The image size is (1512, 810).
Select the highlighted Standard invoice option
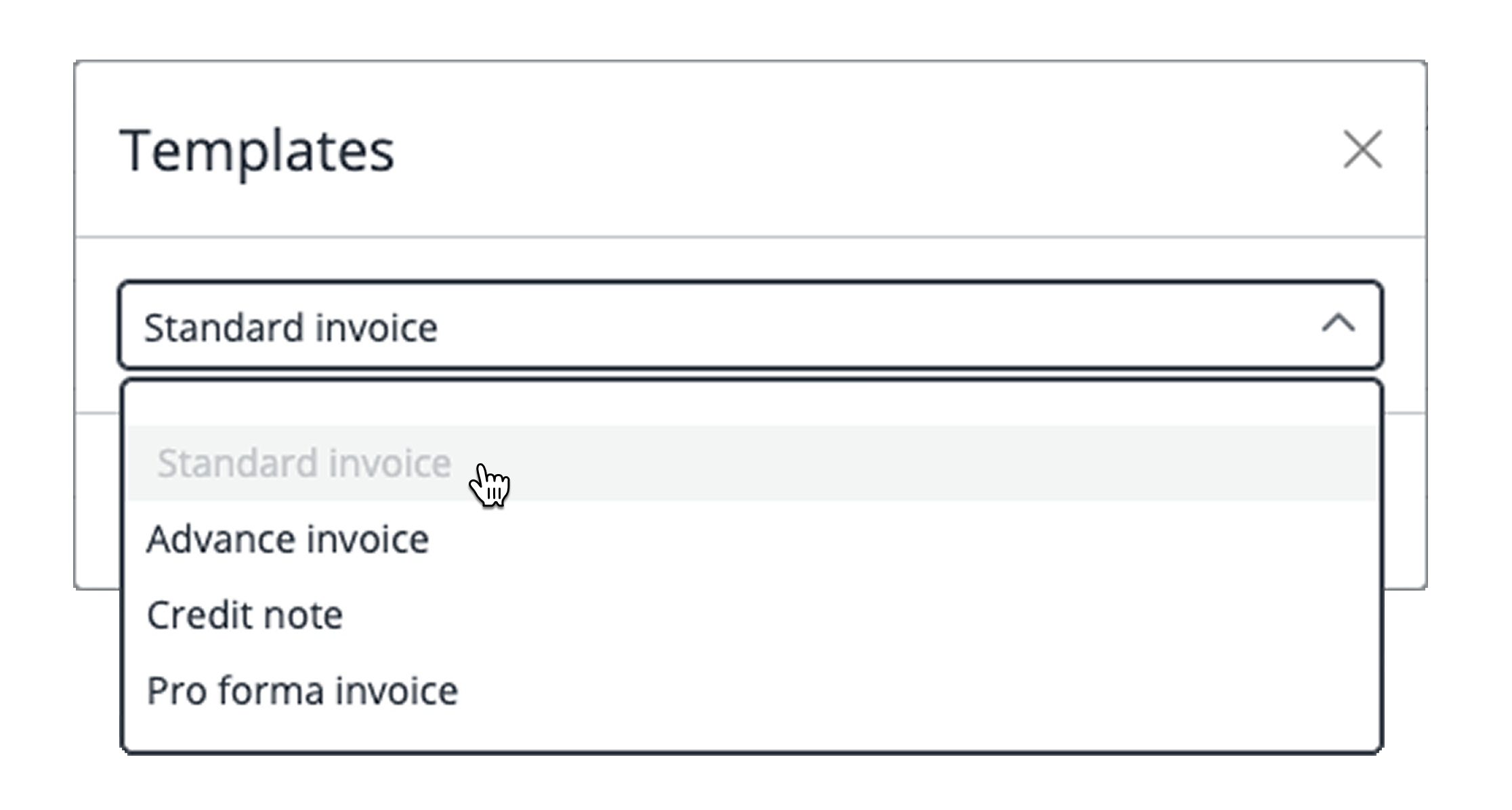click(304, 464)
